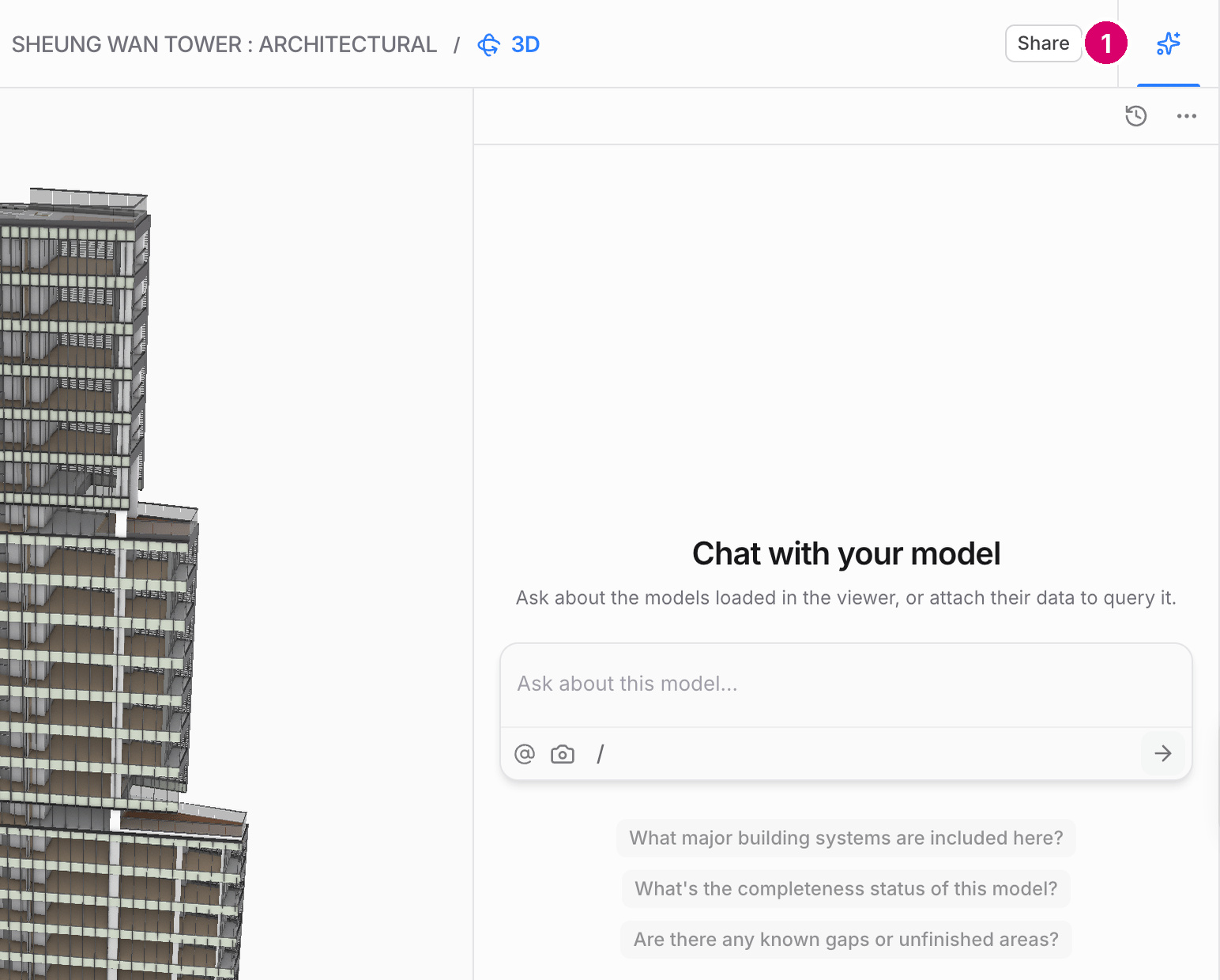This screenshot has height=980, width=1220.
Task: Open the AI sparkle chat panel tab
Action: [x=1169, y=43]
